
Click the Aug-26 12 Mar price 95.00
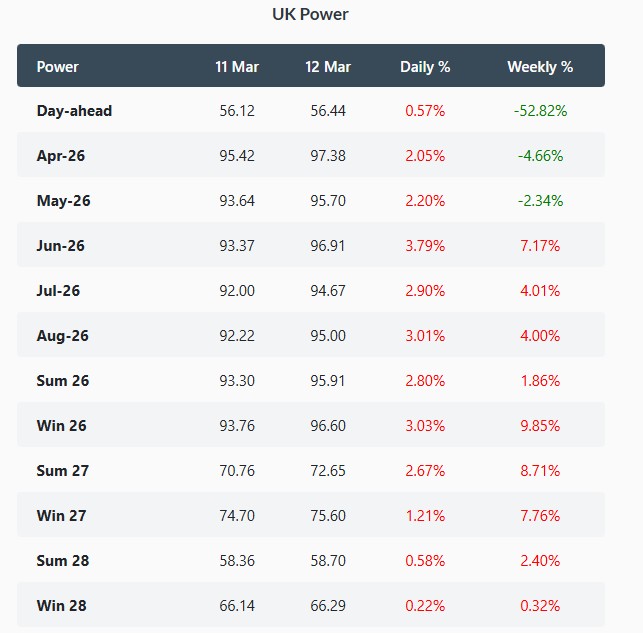tap(328, 336)
